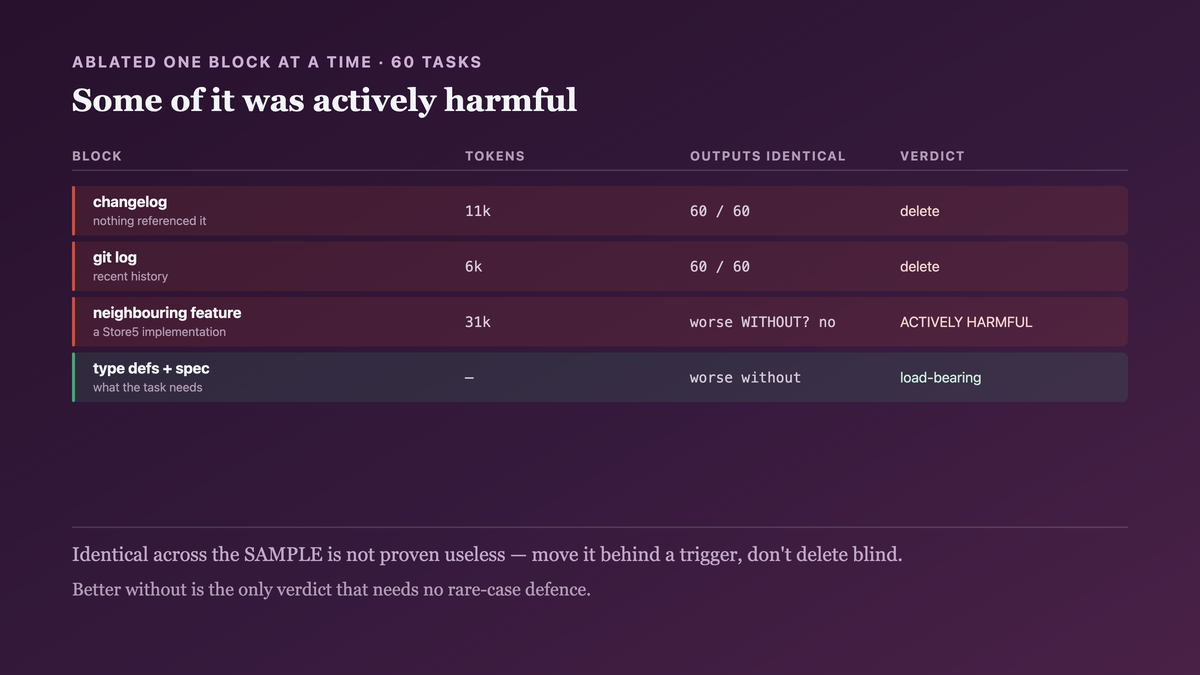The image size is (1200, 675).
Task: Click 'what the task needs' subtitle
Action: (x=148, y=387)
